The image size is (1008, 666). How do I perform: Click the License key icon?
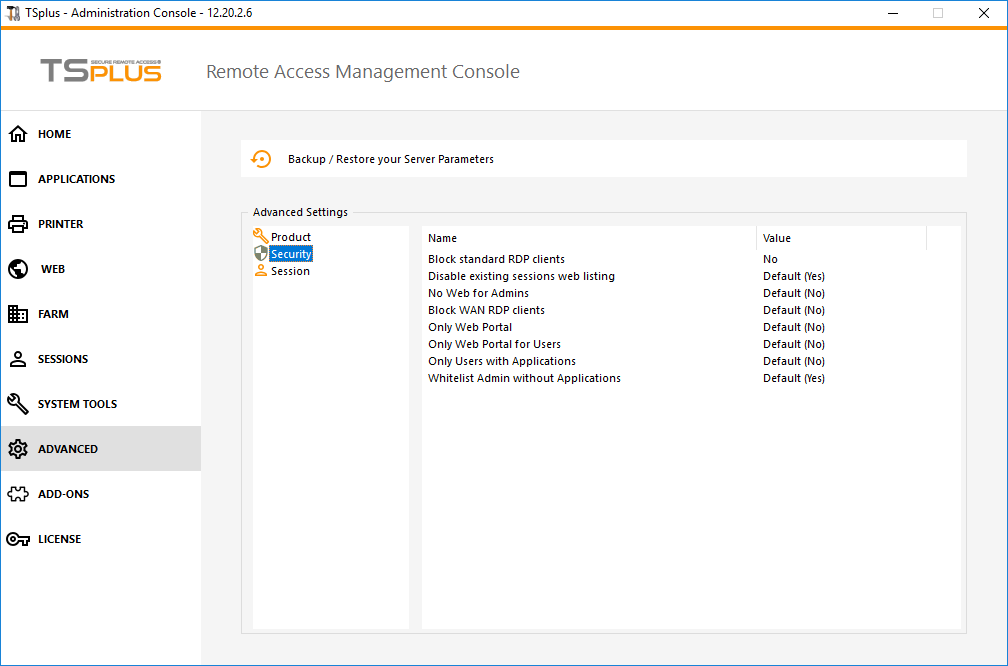point(18,539)
